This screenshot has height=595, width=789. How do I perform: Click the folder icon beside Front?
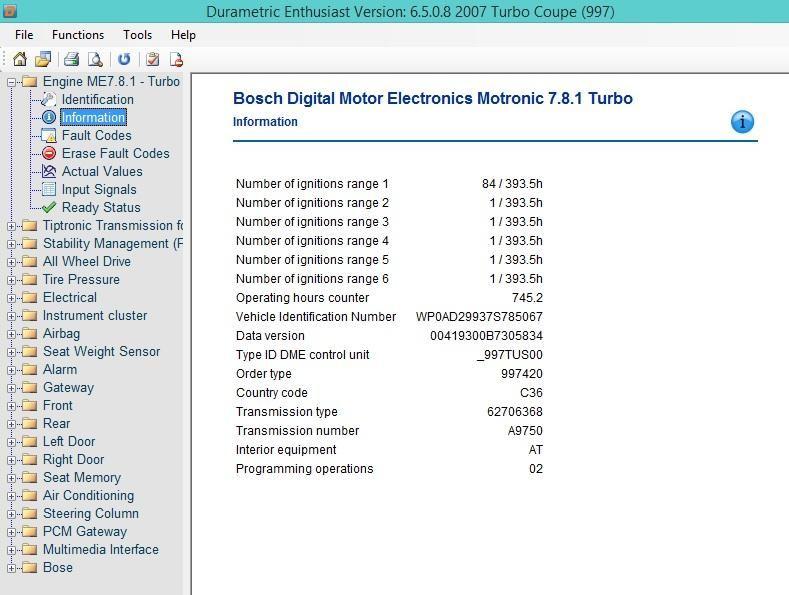click(30, 406)
